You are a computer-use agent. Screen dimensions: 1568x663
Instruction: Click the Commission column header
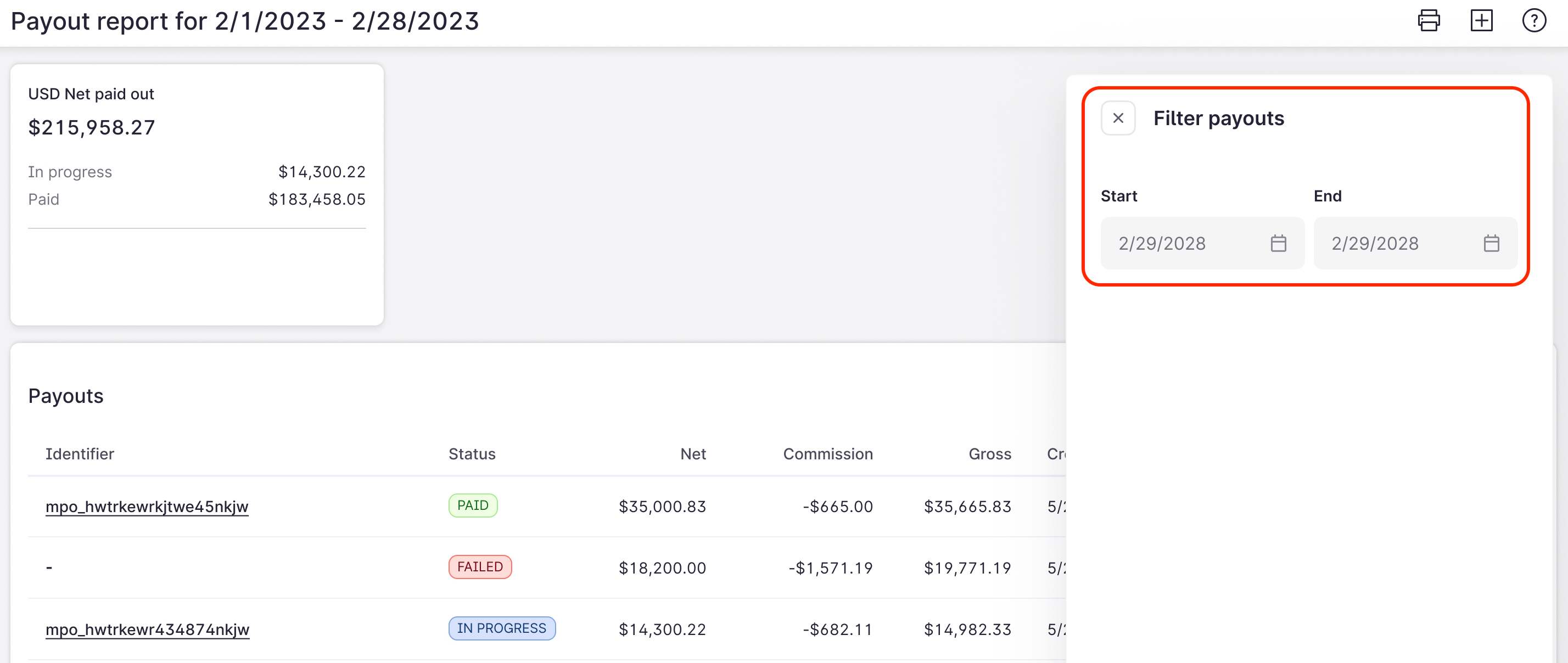point(828,453)
